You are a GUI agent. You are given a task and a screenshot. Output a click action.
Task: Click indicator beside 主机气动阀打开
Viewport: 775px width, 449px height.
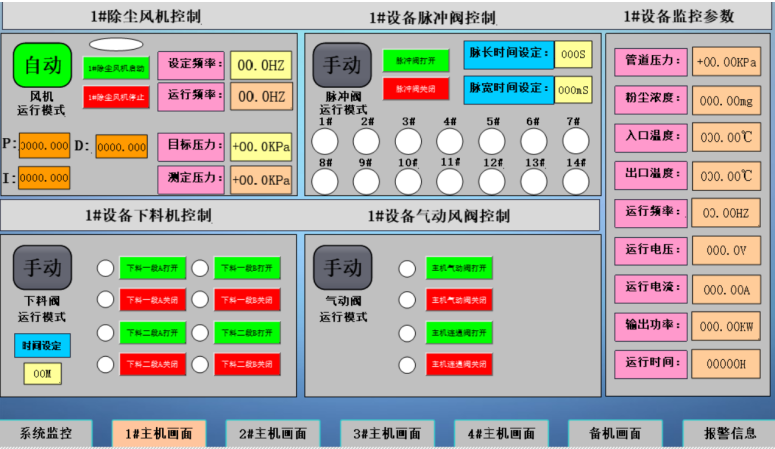pos(407,268)
